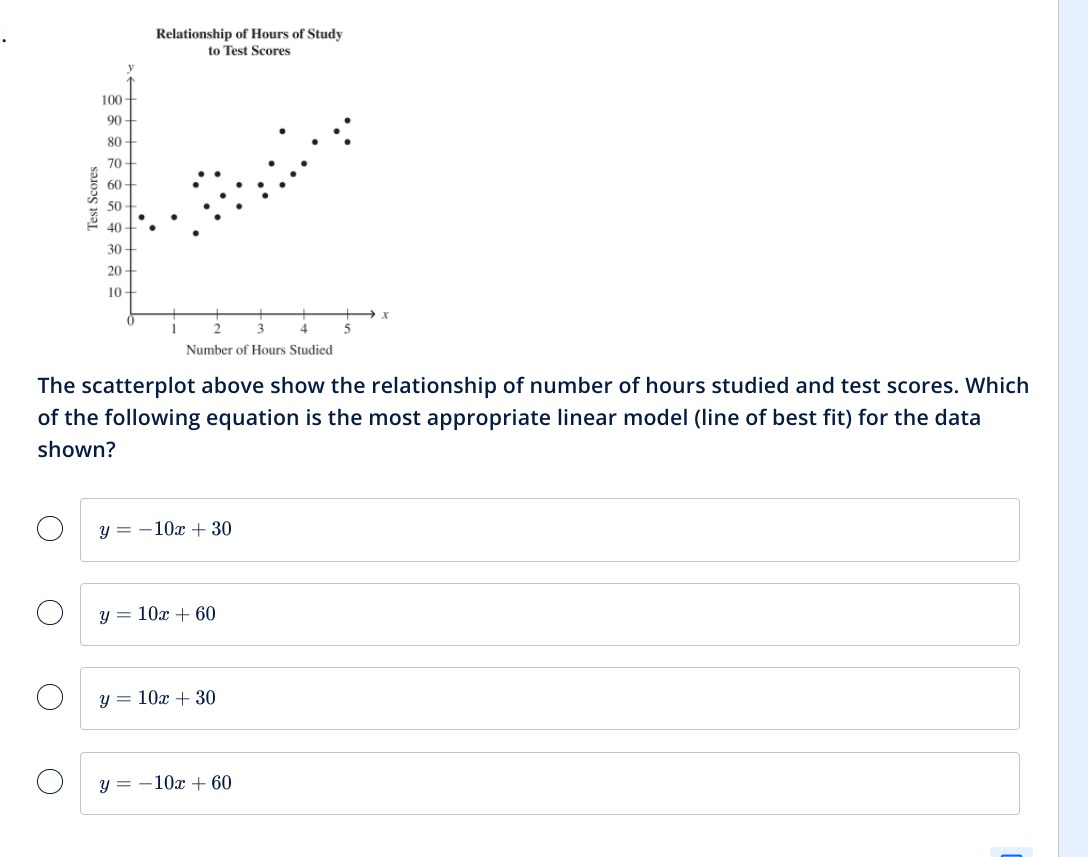
Task: Click the chart title 'Relationship of Hours of Study'
Action: tap(249, 34)
